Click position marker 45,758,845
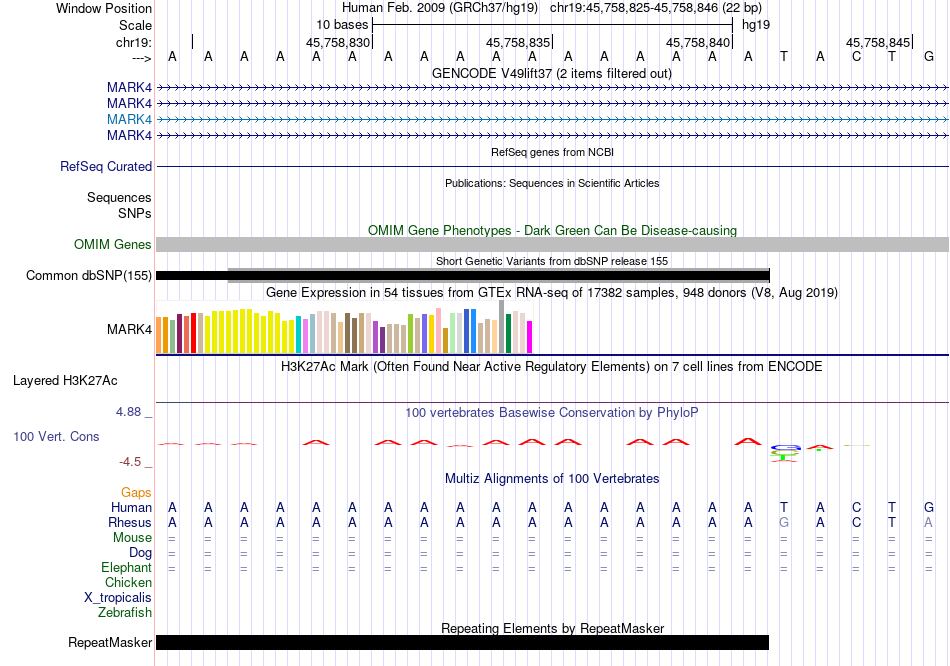 [x=877, y=42]
